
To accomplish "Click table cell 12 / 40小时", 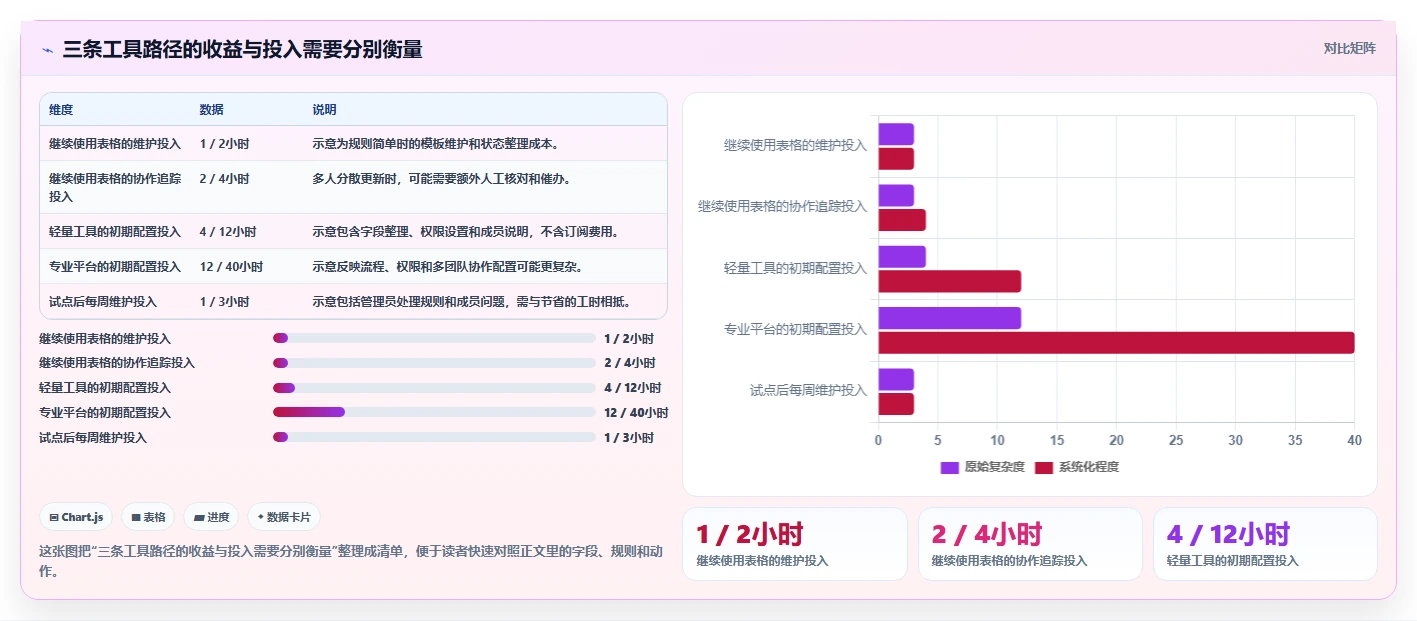I will [231, 266].
